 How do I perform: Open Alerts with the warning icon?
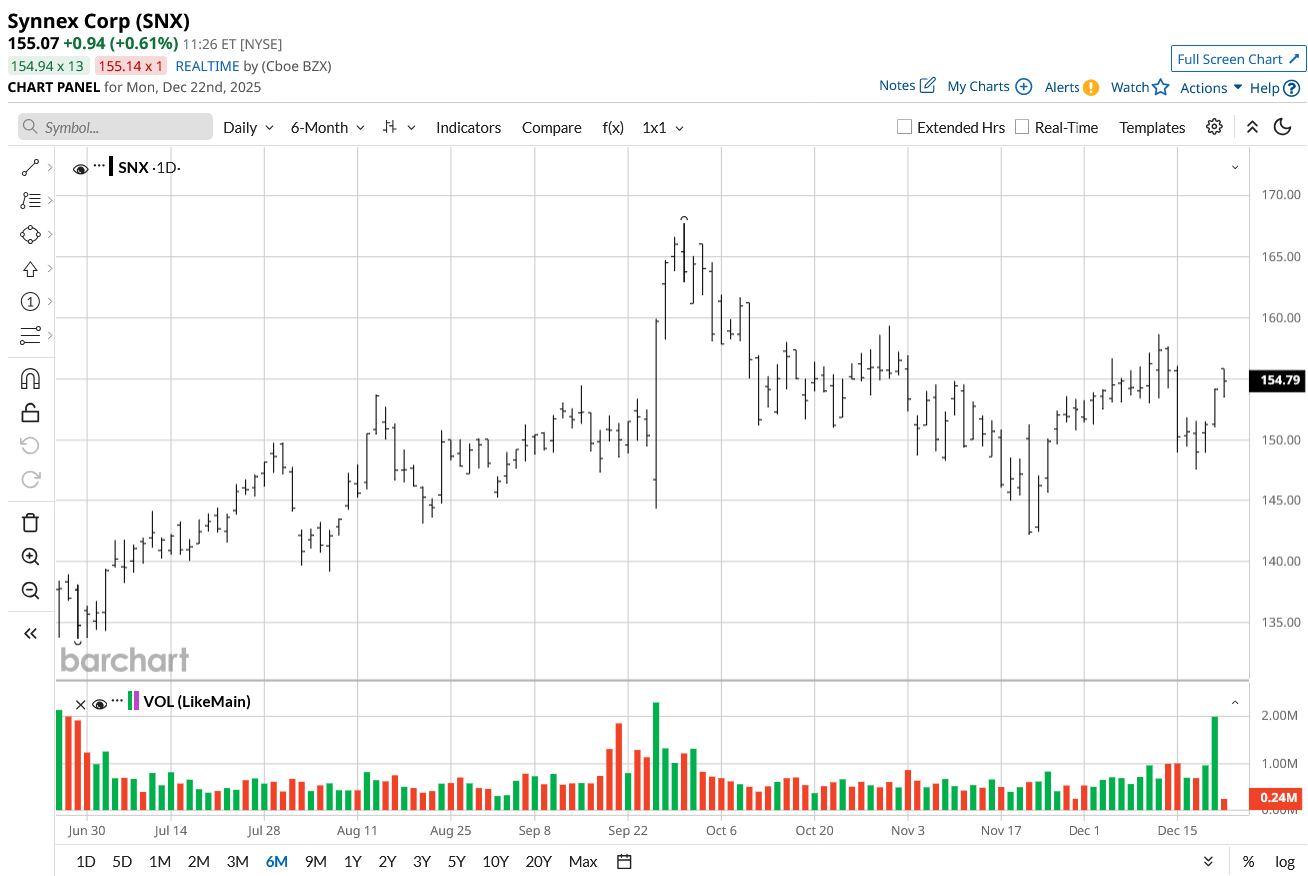pos(1072,87)
